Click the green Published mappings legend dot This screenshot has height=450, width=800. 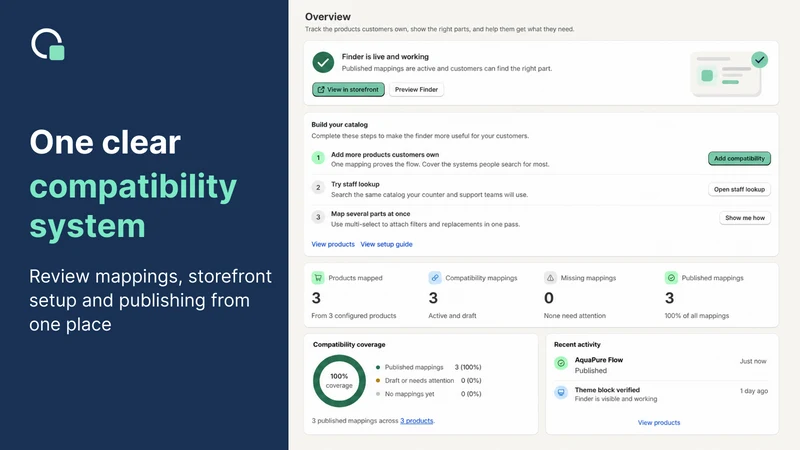378,367
